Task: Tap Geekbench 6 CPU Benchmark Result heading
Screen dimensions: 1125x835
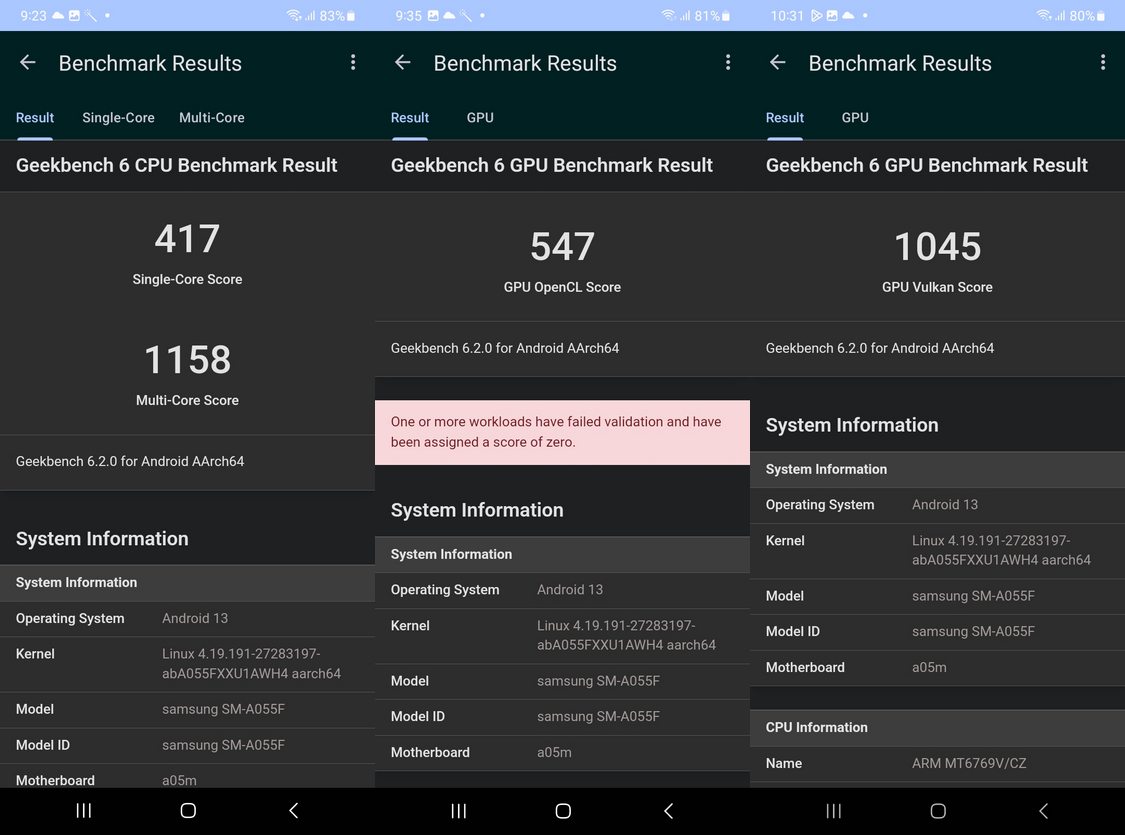Action: (176, 165)
